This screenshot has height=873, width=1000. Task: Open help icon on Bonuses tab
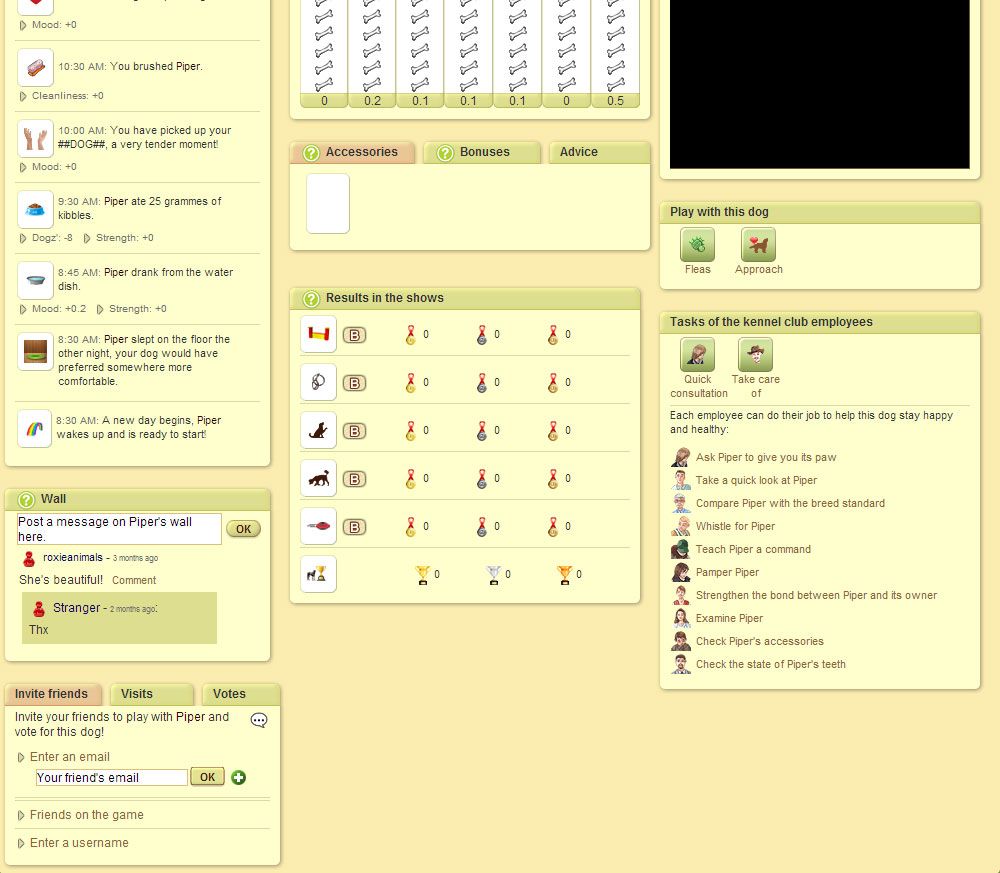tap(445, 153)
